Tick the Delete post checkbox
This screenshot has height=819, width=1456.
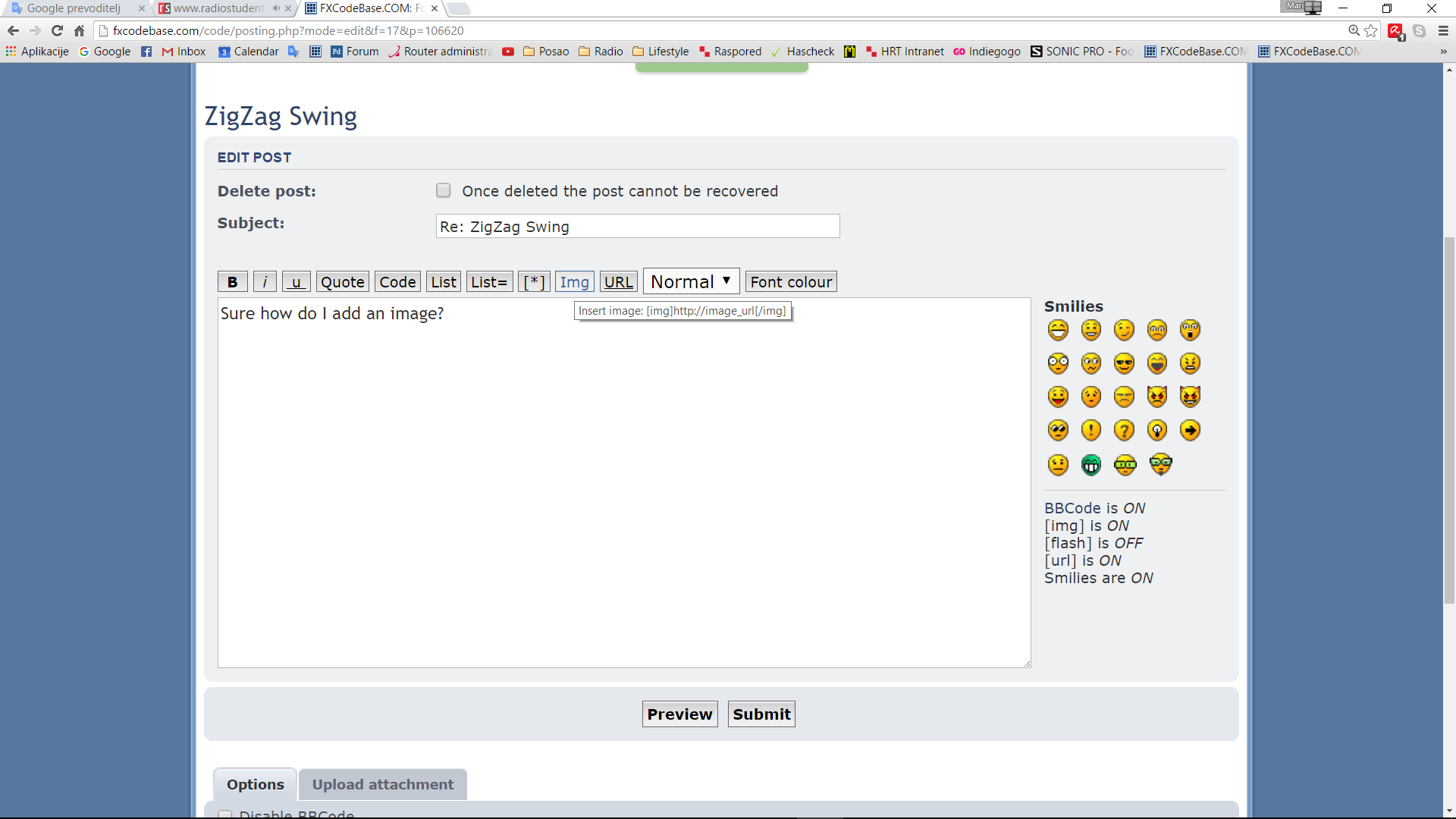point(444,190)
